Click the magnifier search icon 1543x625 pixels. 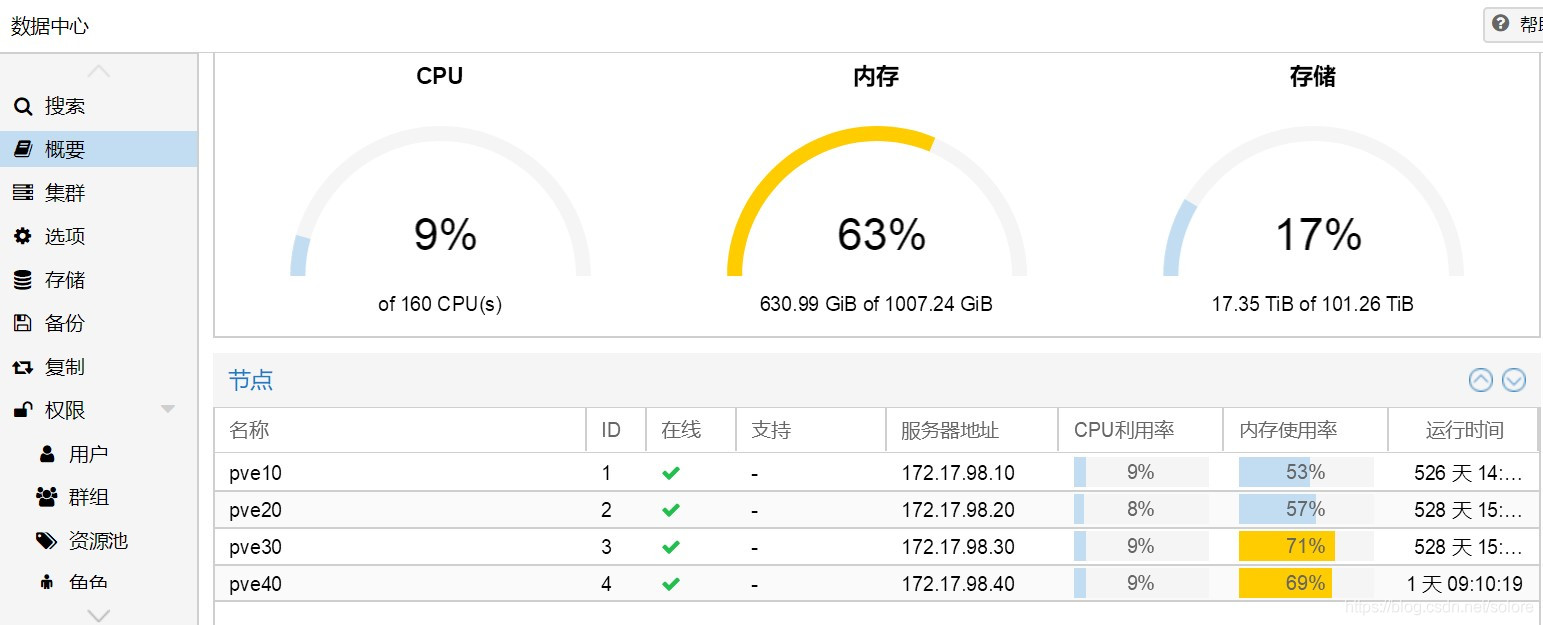click(x=22, y=106)
